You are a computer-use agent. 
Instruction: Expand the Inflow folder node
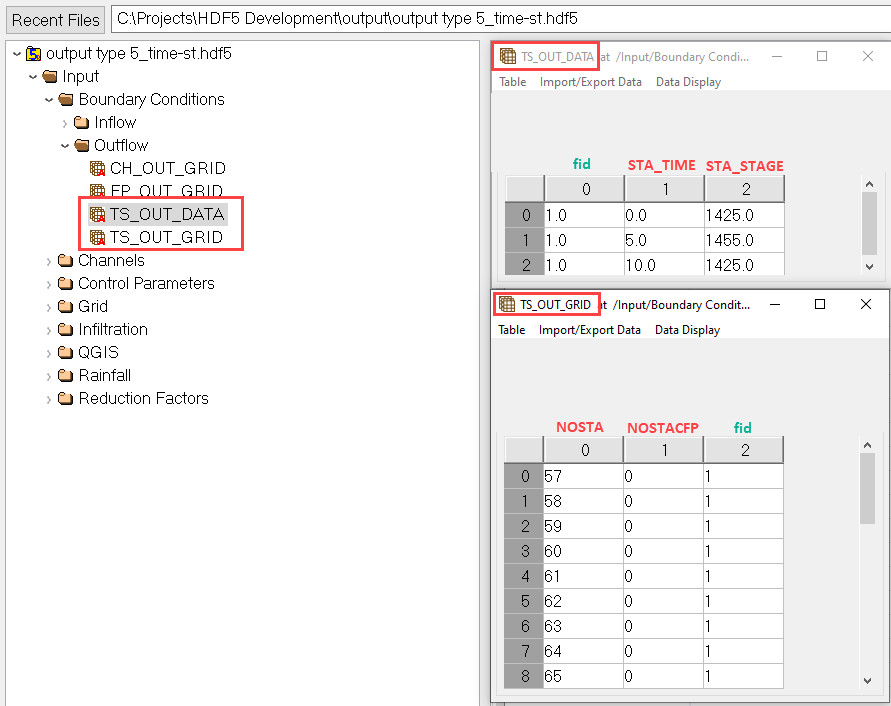(66, 122)
